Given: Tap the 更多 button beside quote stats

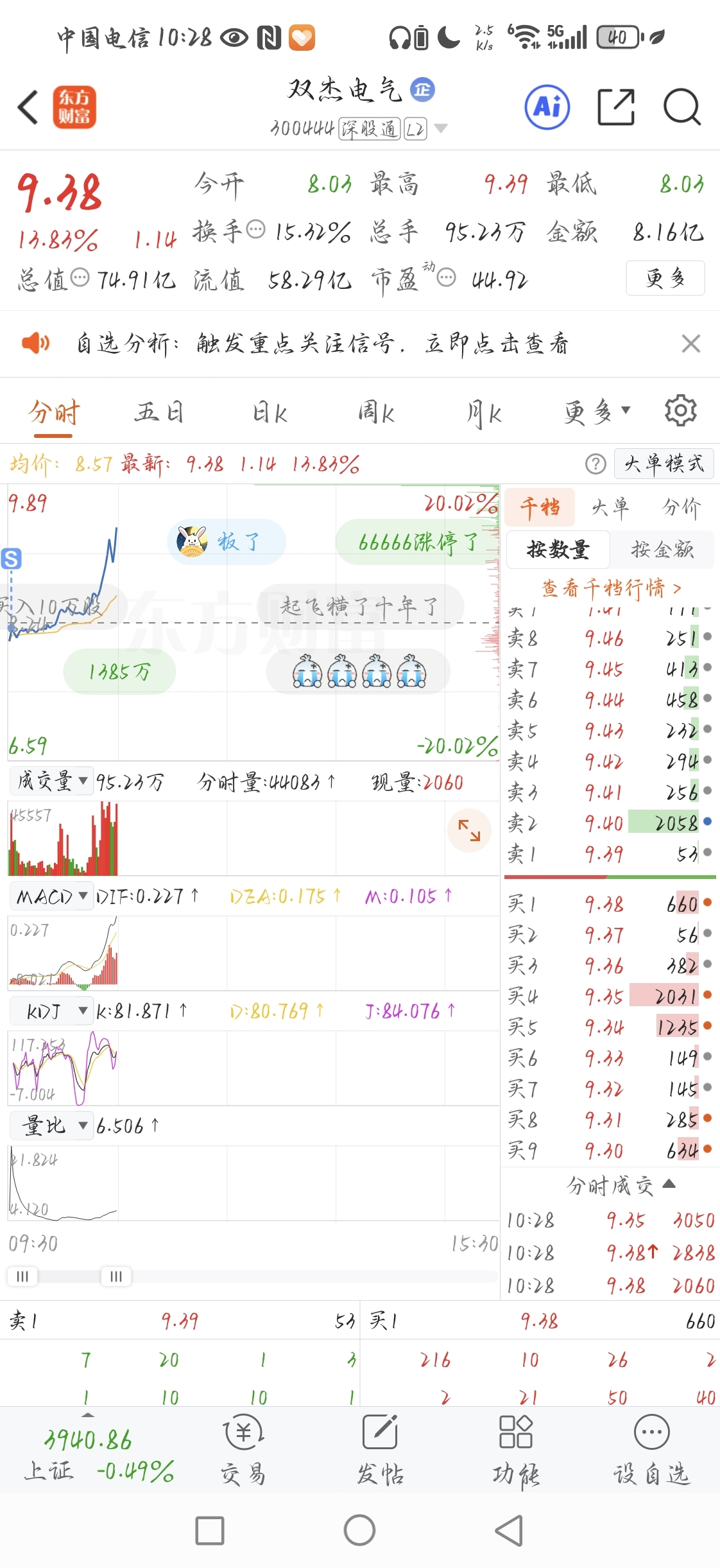Looking at the screenshot, I should (665, 278).
